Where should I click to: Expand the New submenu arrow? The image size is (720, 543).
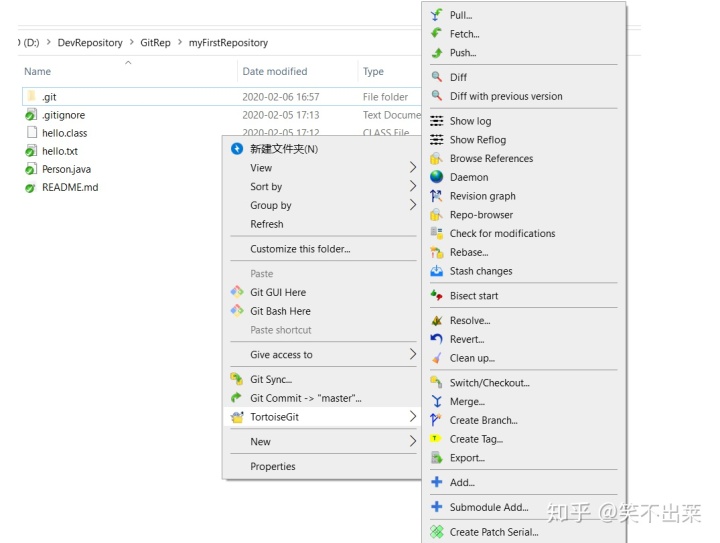tap(412, 441)
